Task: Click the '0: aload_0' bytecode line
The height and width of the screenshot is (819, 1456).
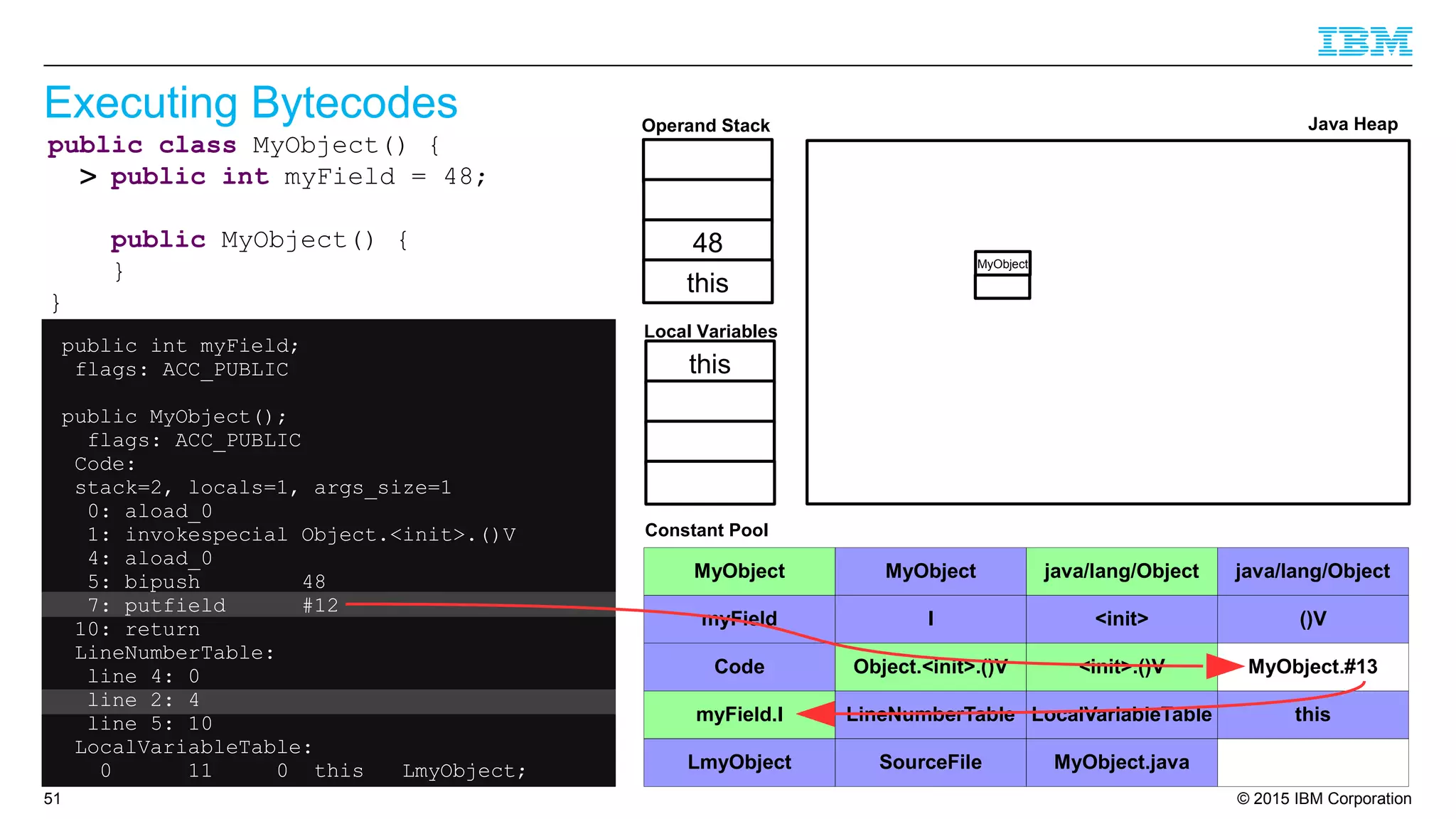Action: (x=150, y=511)
